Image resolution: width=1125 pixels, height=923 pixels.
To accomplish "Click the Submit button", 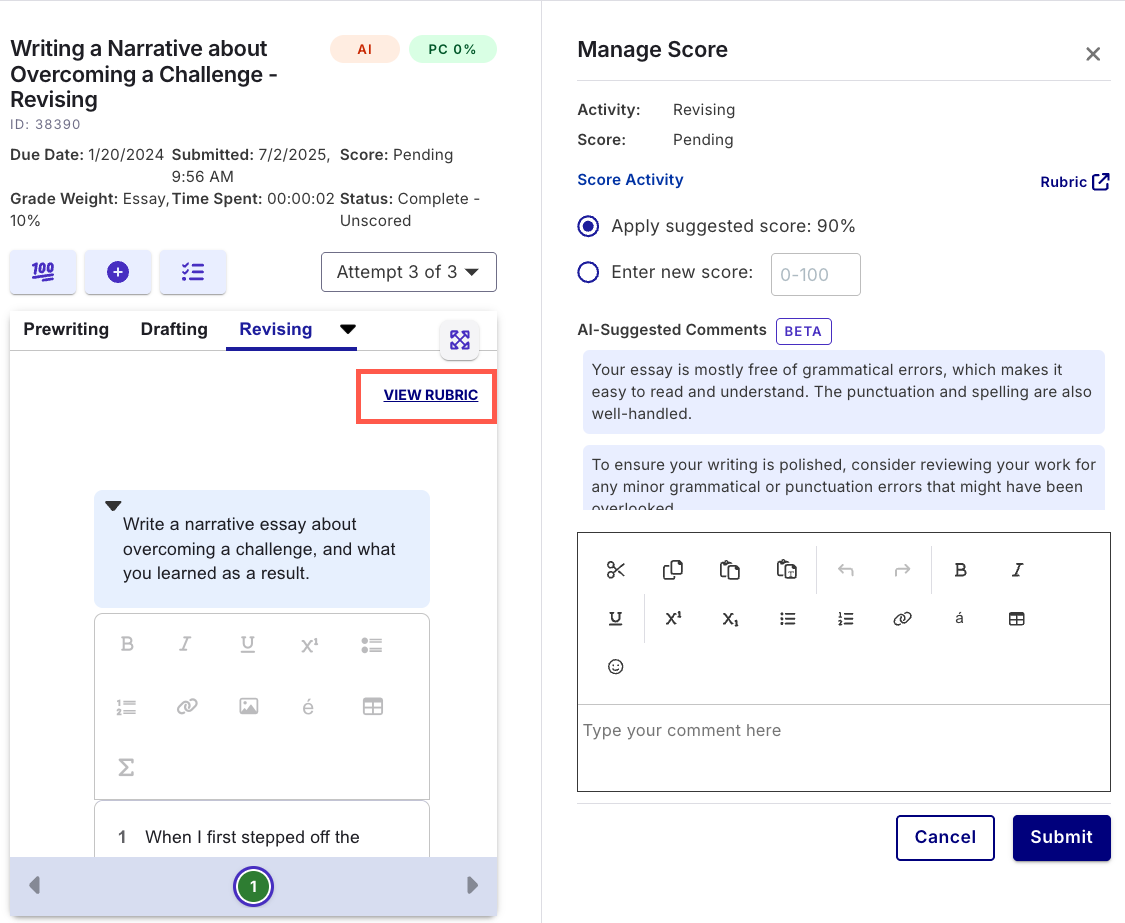I will 1061,837.
